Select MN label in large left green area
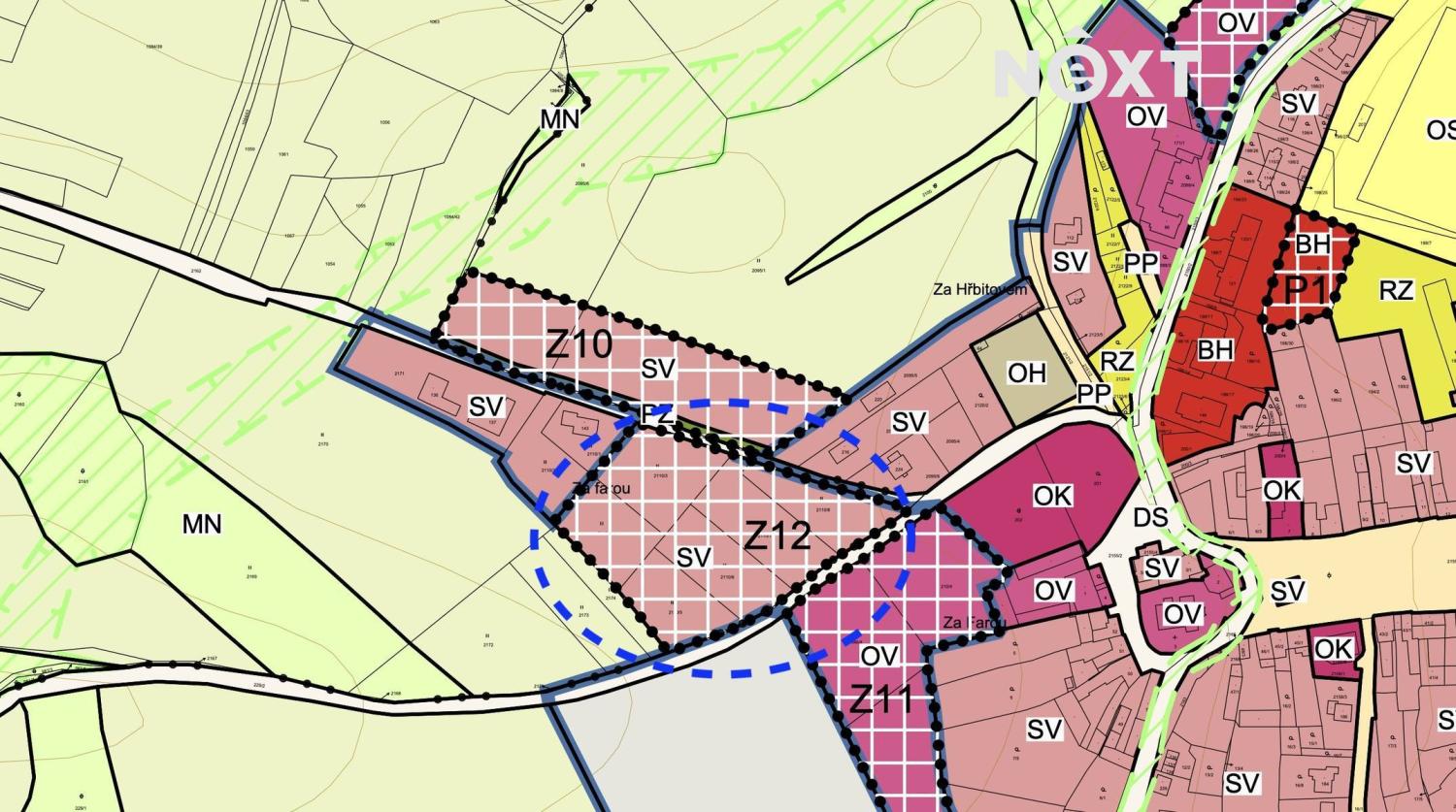 (x=202, y=525)
